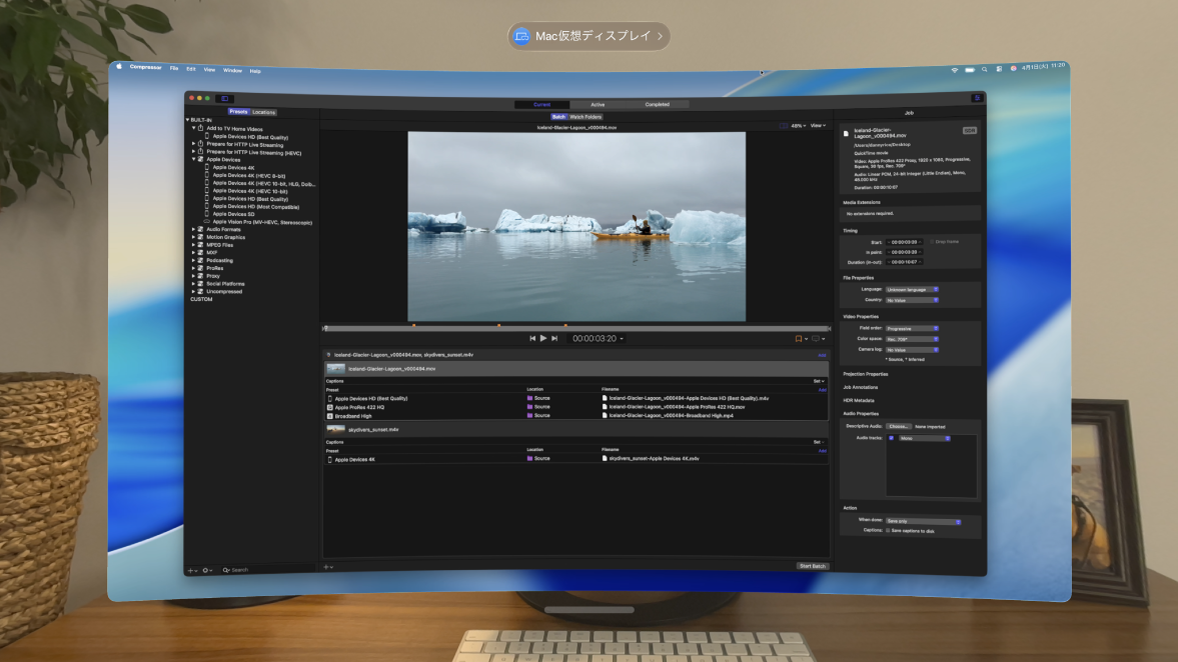The height and width of the screenshot is (662, 1178).
Task: Select the skydivers_sunset.m4v thumbnail
Action: coord(336,430)
